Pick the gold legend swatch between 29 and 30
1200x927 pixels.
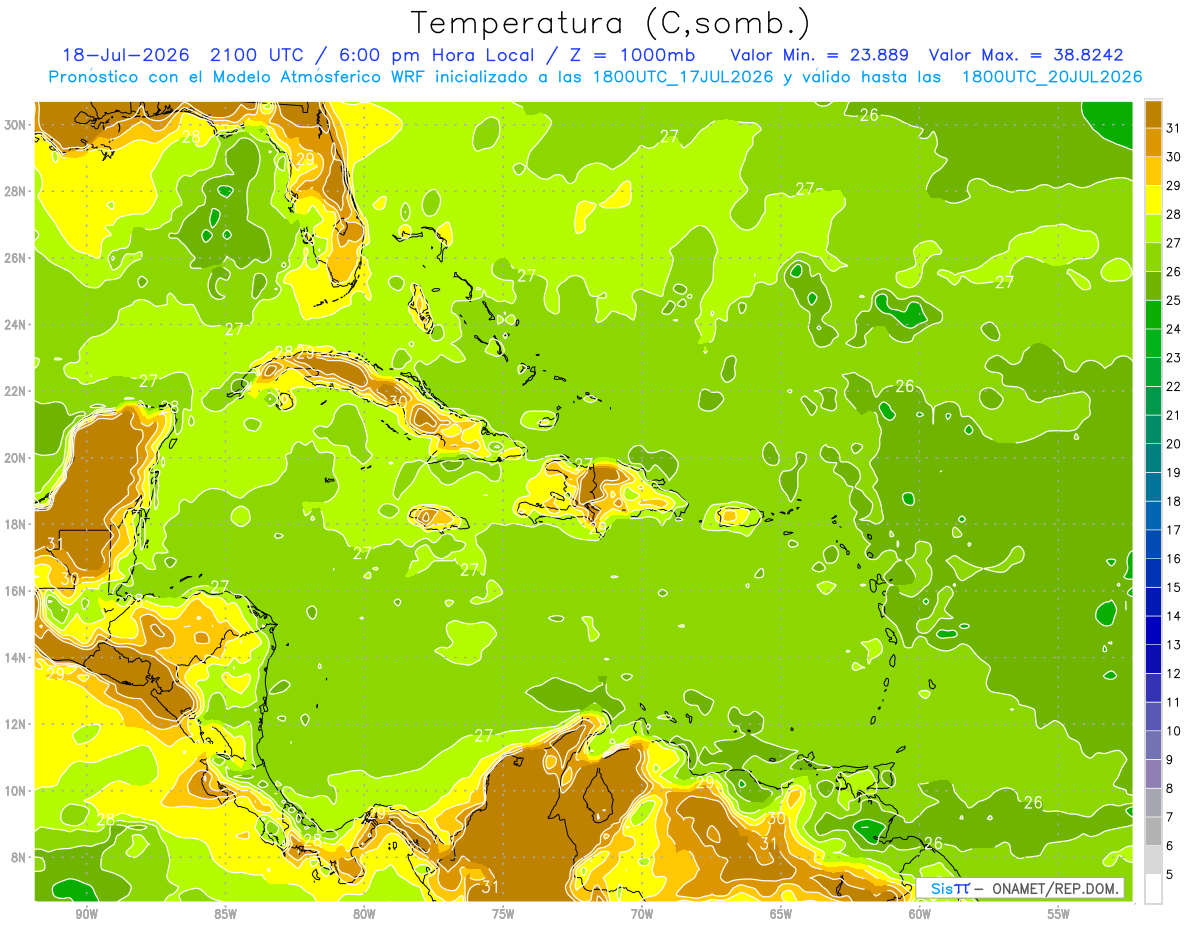[x=1153, y=171]
